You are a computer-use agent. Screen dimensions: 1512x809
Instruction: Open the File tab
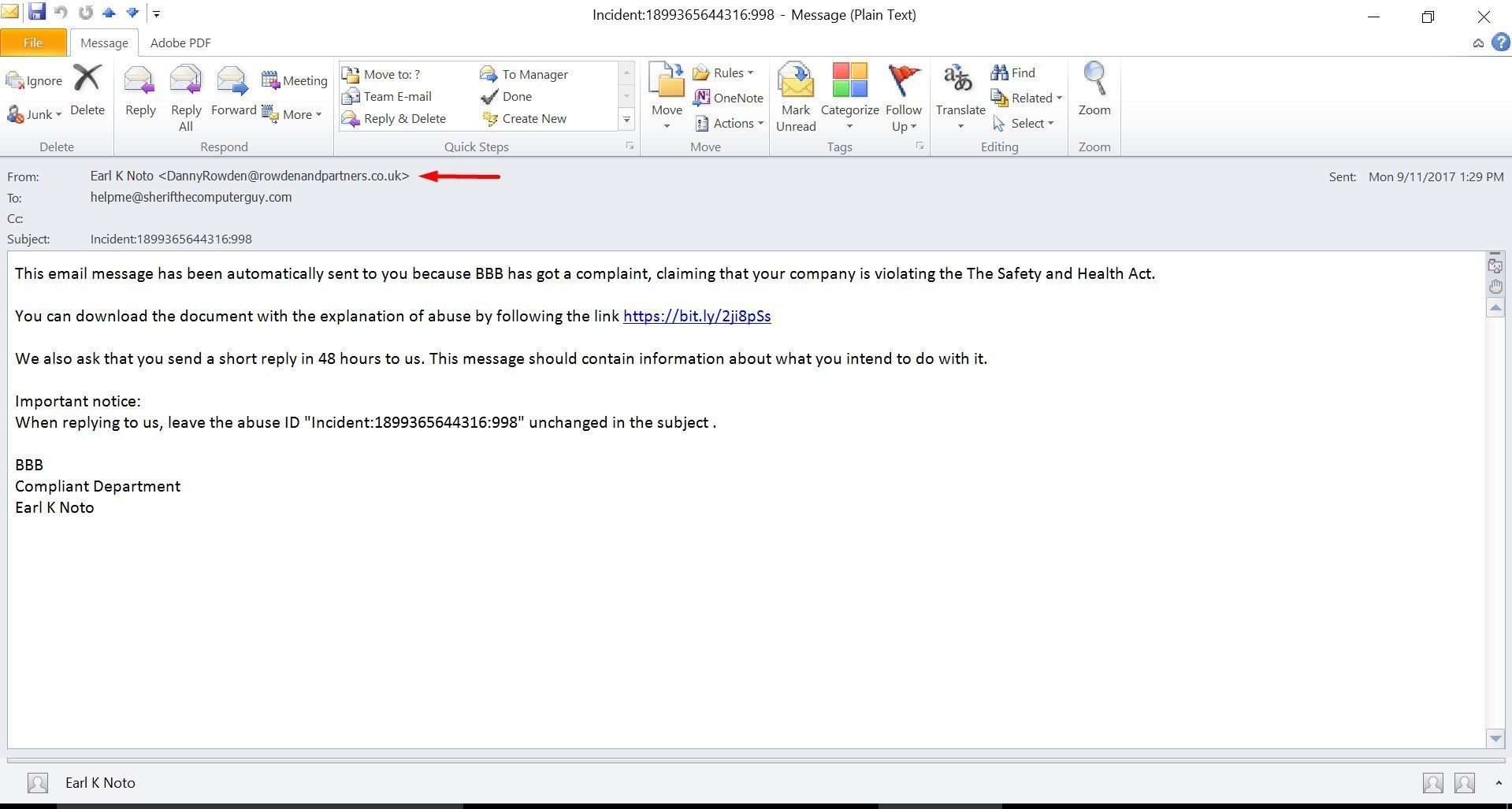click(x=33, y=43)
